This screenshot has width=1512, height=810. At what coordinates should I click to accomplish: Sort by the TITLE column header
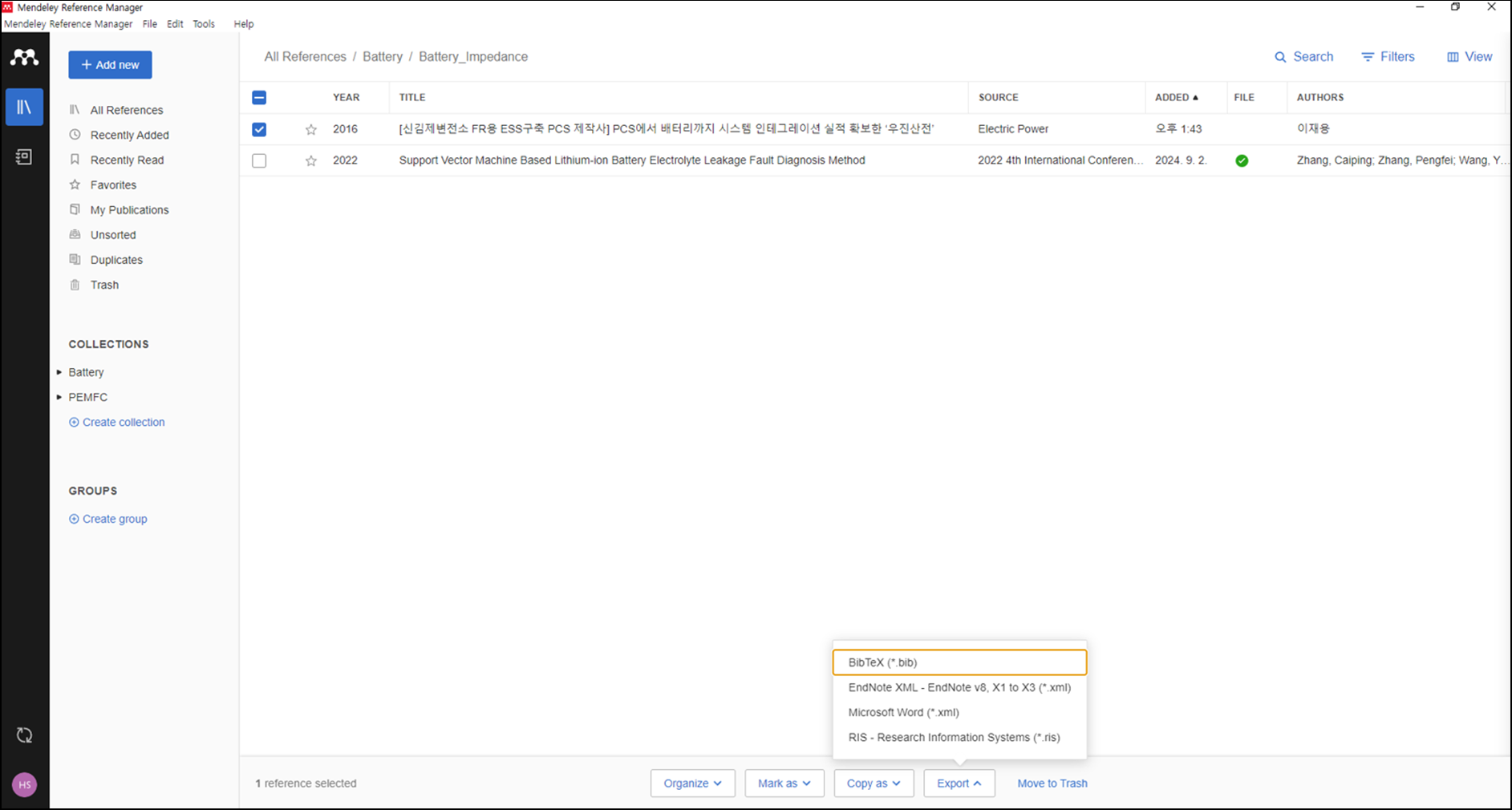[412, 97]
